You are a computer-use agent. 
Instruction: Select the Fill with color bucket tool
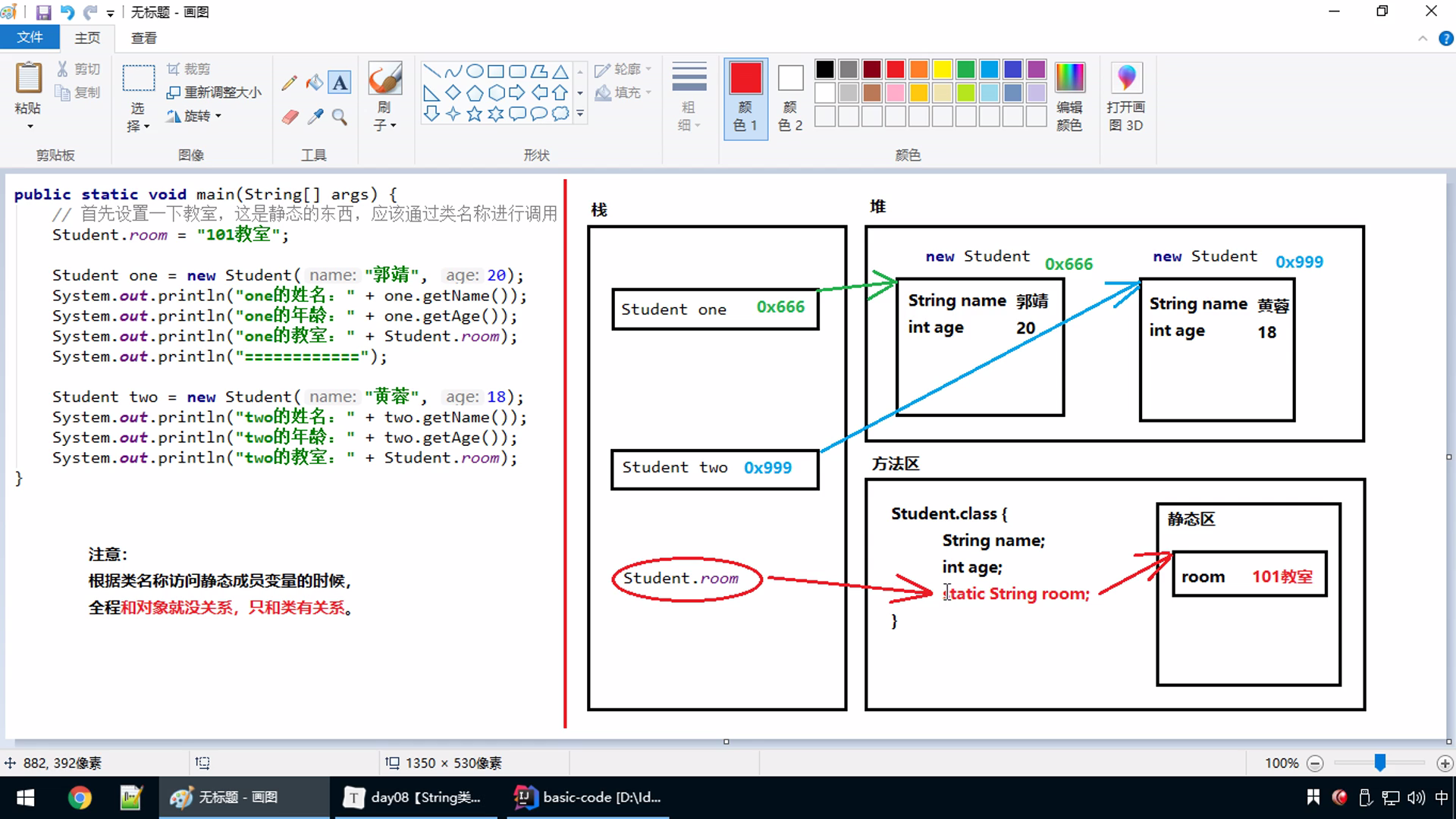point(314,83)
